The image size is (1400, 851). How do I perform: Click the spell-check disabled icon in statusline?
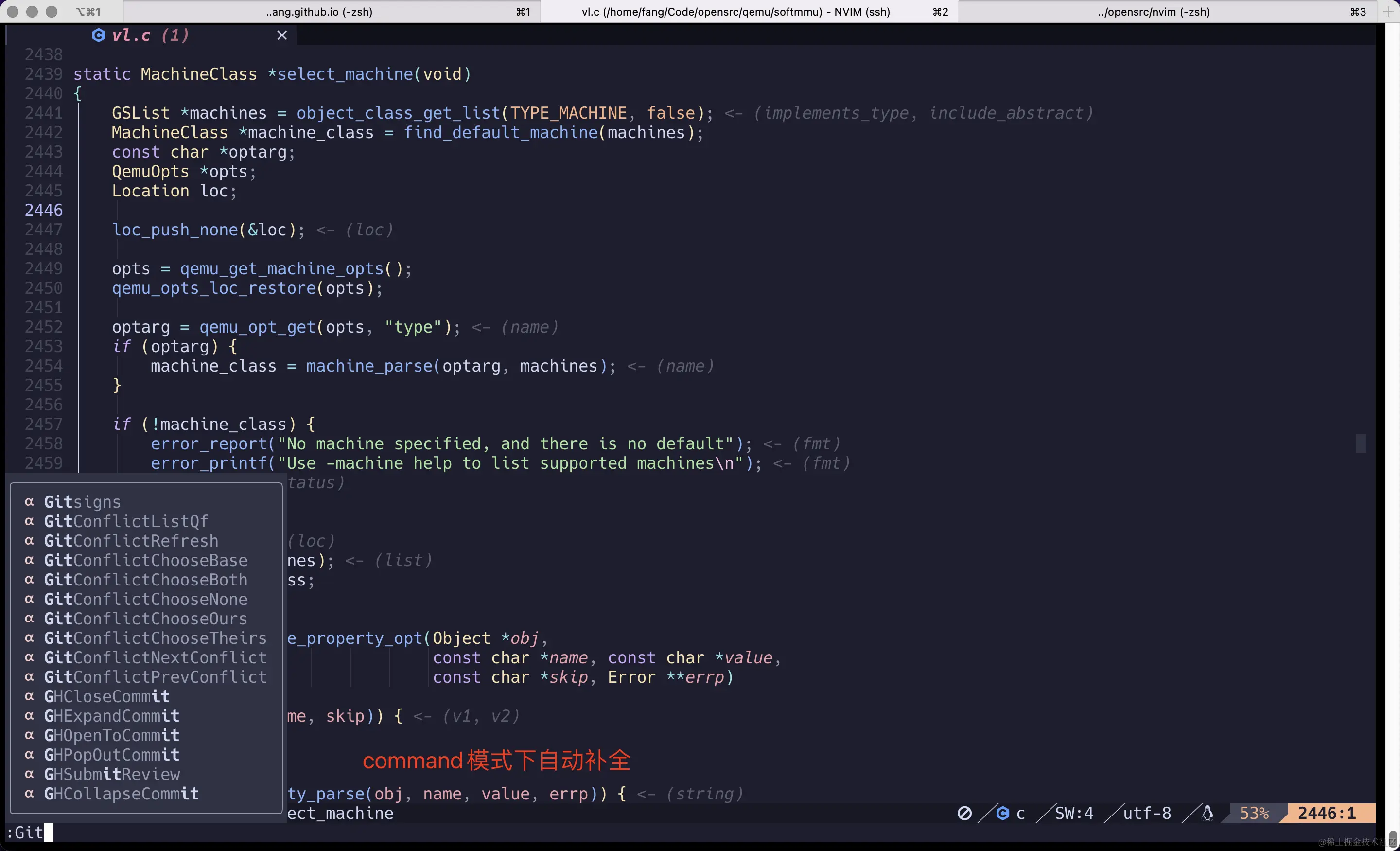coord(966,813)
